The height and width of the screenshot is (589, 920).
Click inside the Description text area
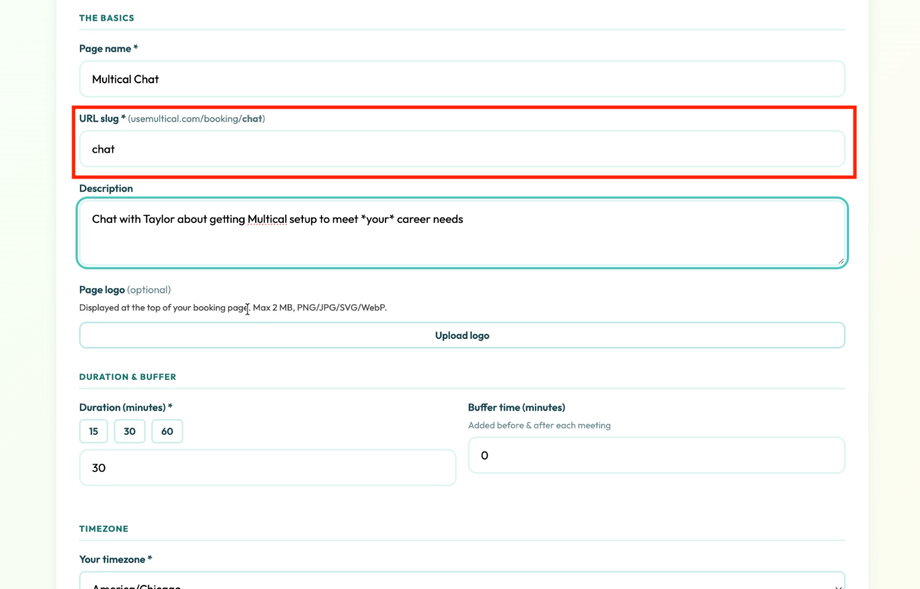click(x=461, y=230)
